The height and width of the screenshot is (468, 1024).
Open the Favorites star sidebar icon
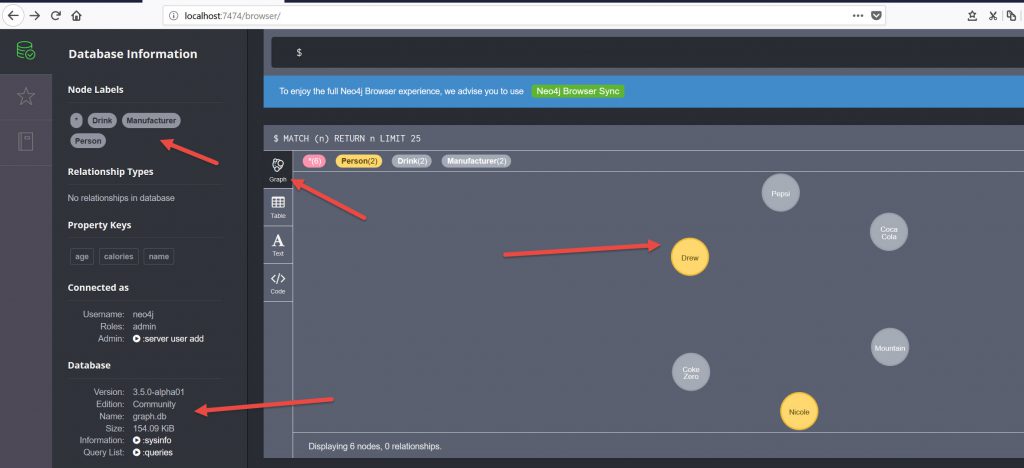tap(26, 97)
